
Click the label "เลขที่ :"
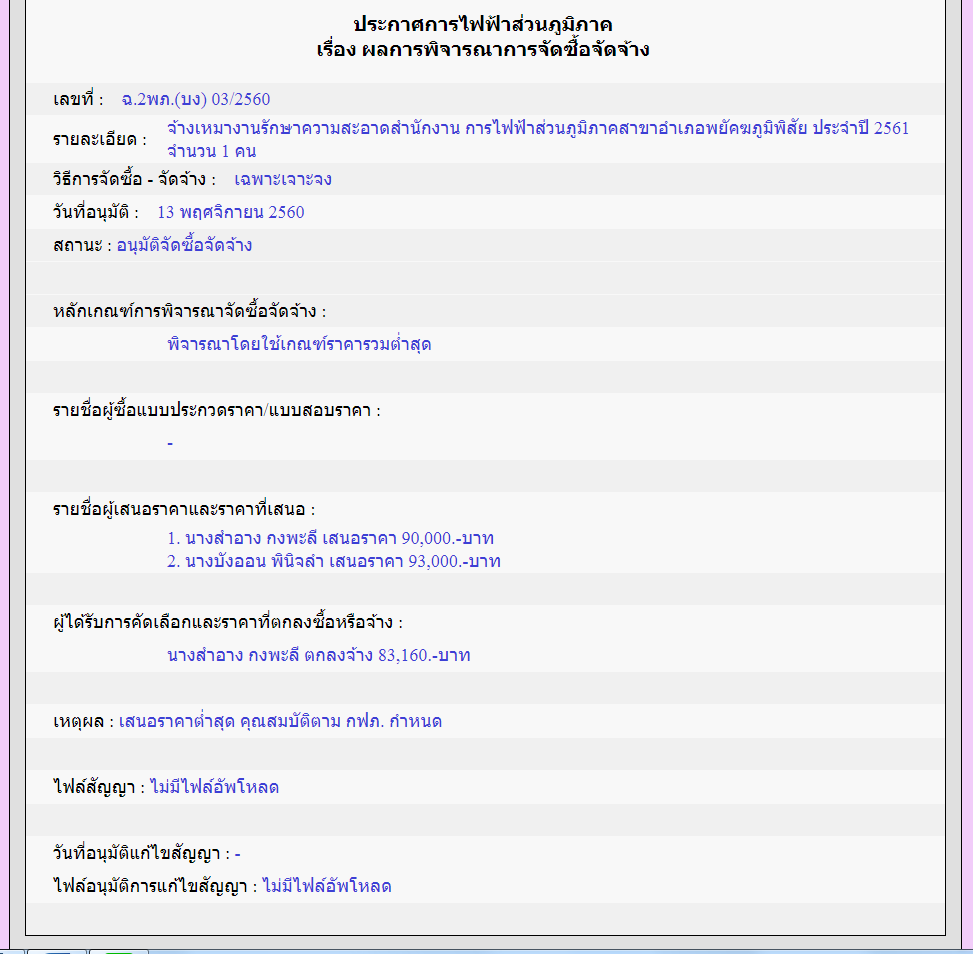click(x=78, y=99)
